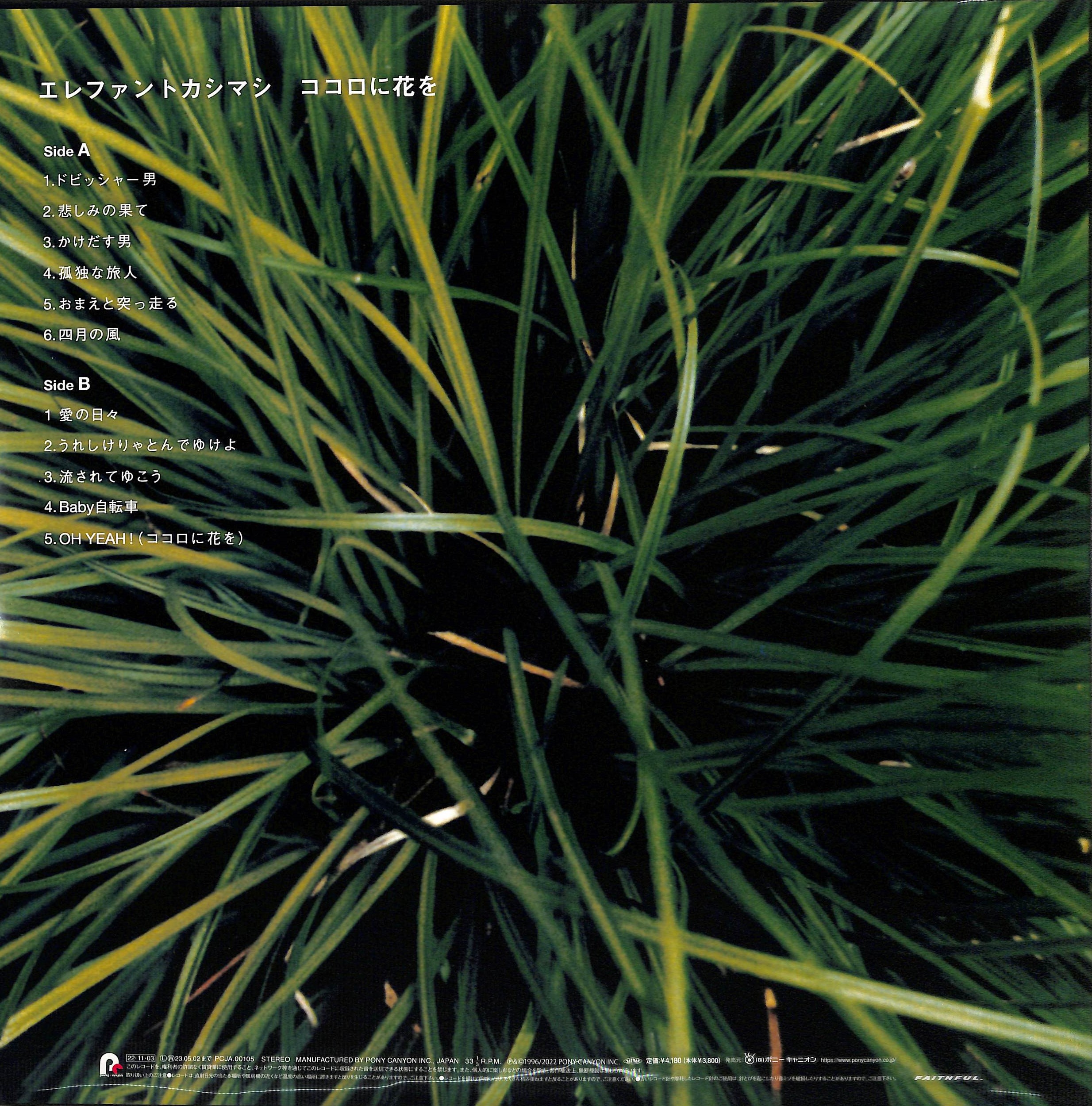This screenshot has height=1106, width=1092.
Task: Click the Side A heading
Action: coord(67,151)
